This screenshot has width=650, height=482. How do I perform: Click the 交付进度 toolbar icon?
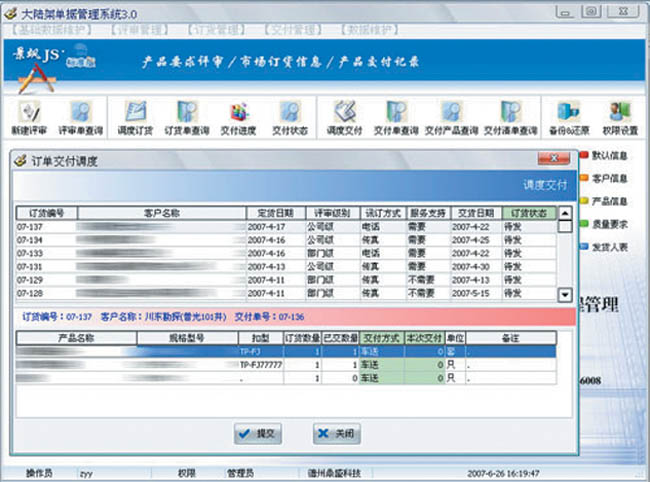[x=239, y=117]
